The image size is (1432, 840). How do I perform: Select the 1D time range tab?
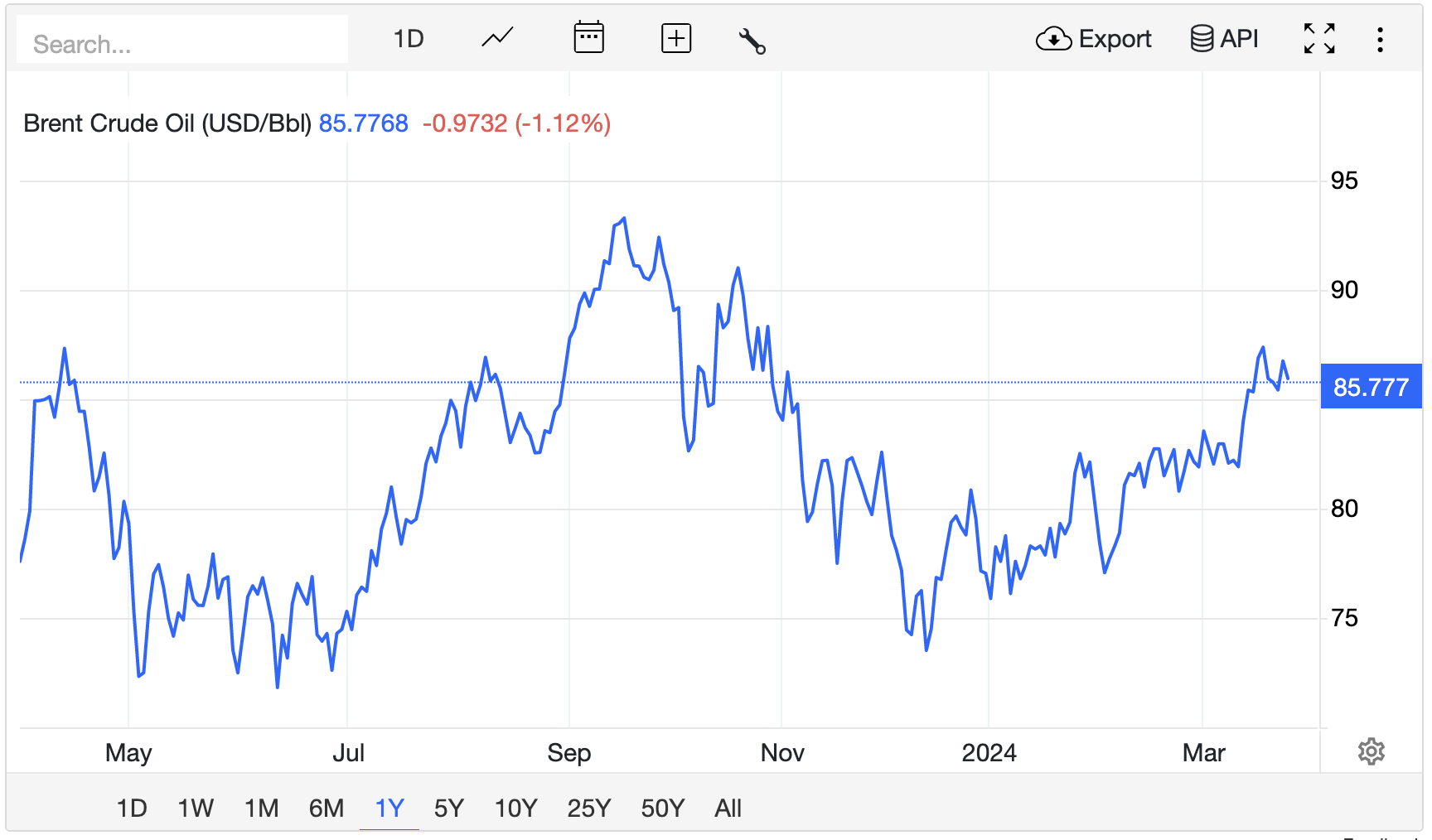pyautogui.click(x=132, y=808)
